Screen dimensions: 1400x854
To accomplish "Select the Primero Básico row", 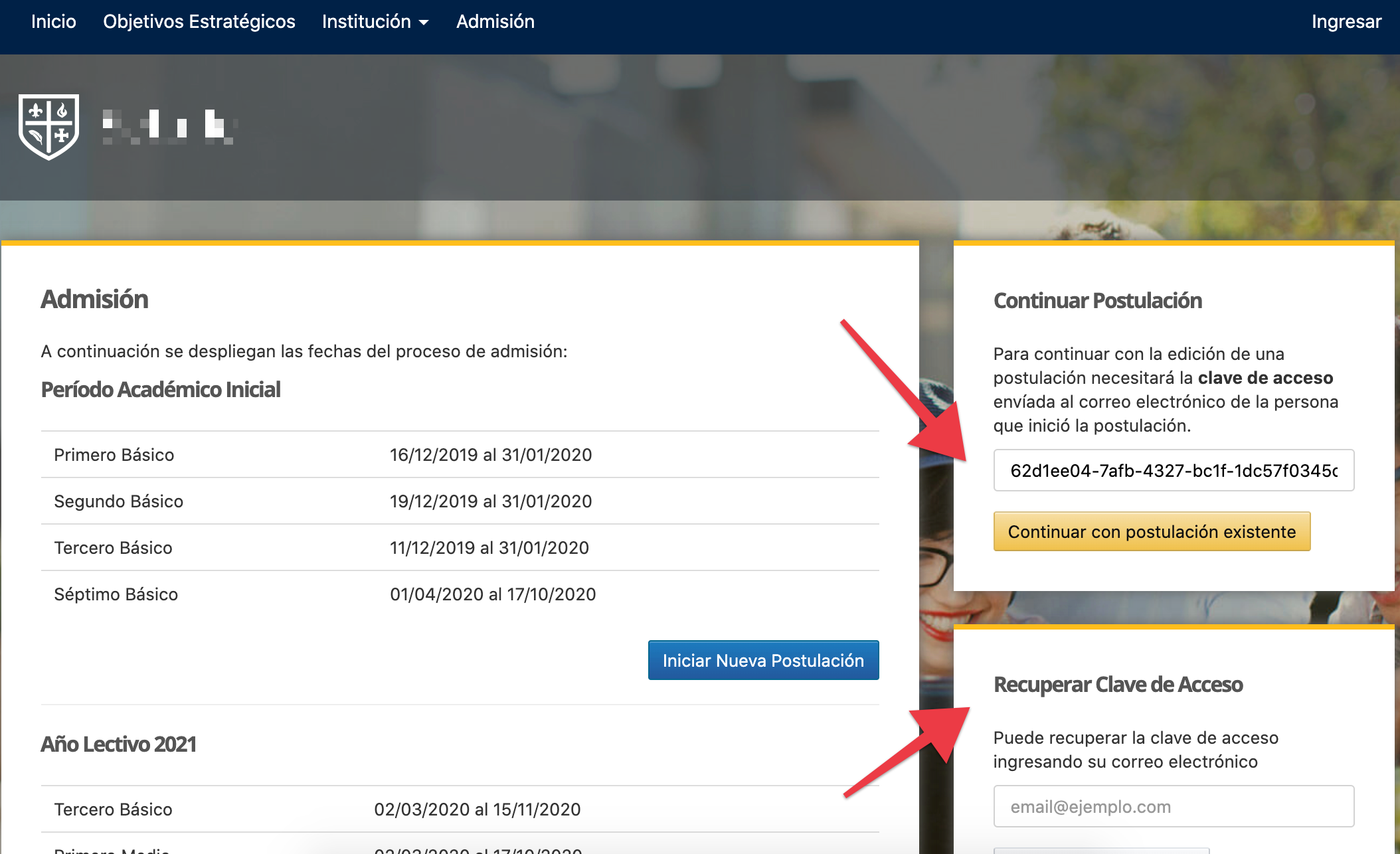I will point(114,455).
